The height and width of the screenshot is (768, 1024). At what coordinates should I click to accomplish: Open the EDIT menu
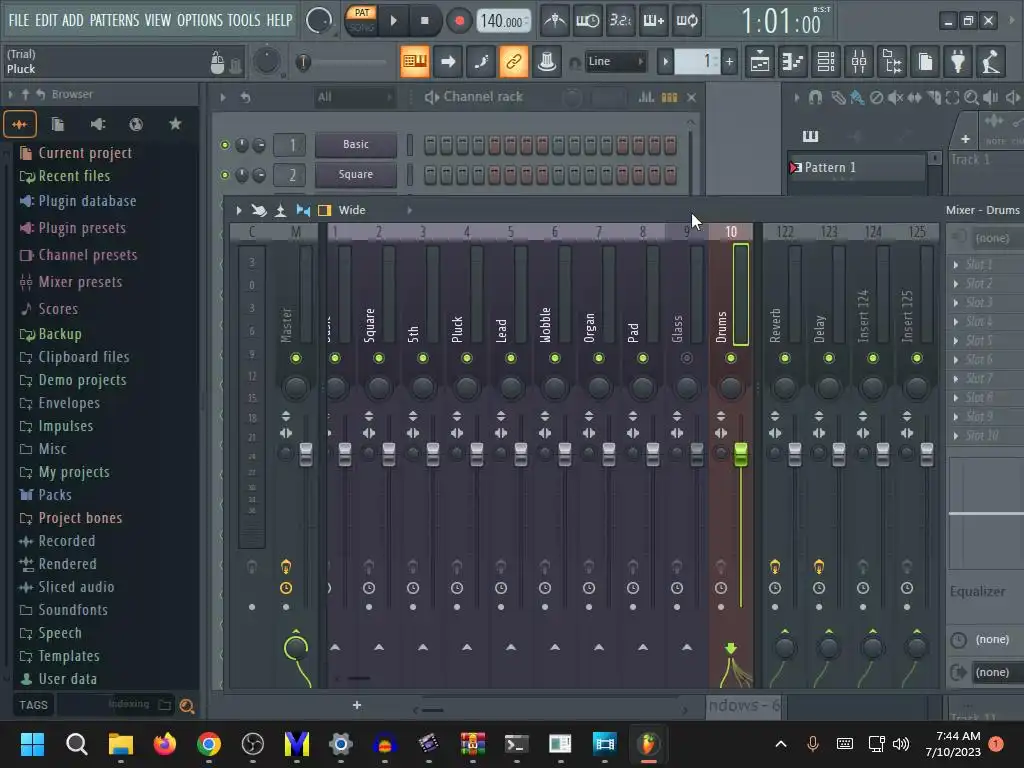click(46, 20)
